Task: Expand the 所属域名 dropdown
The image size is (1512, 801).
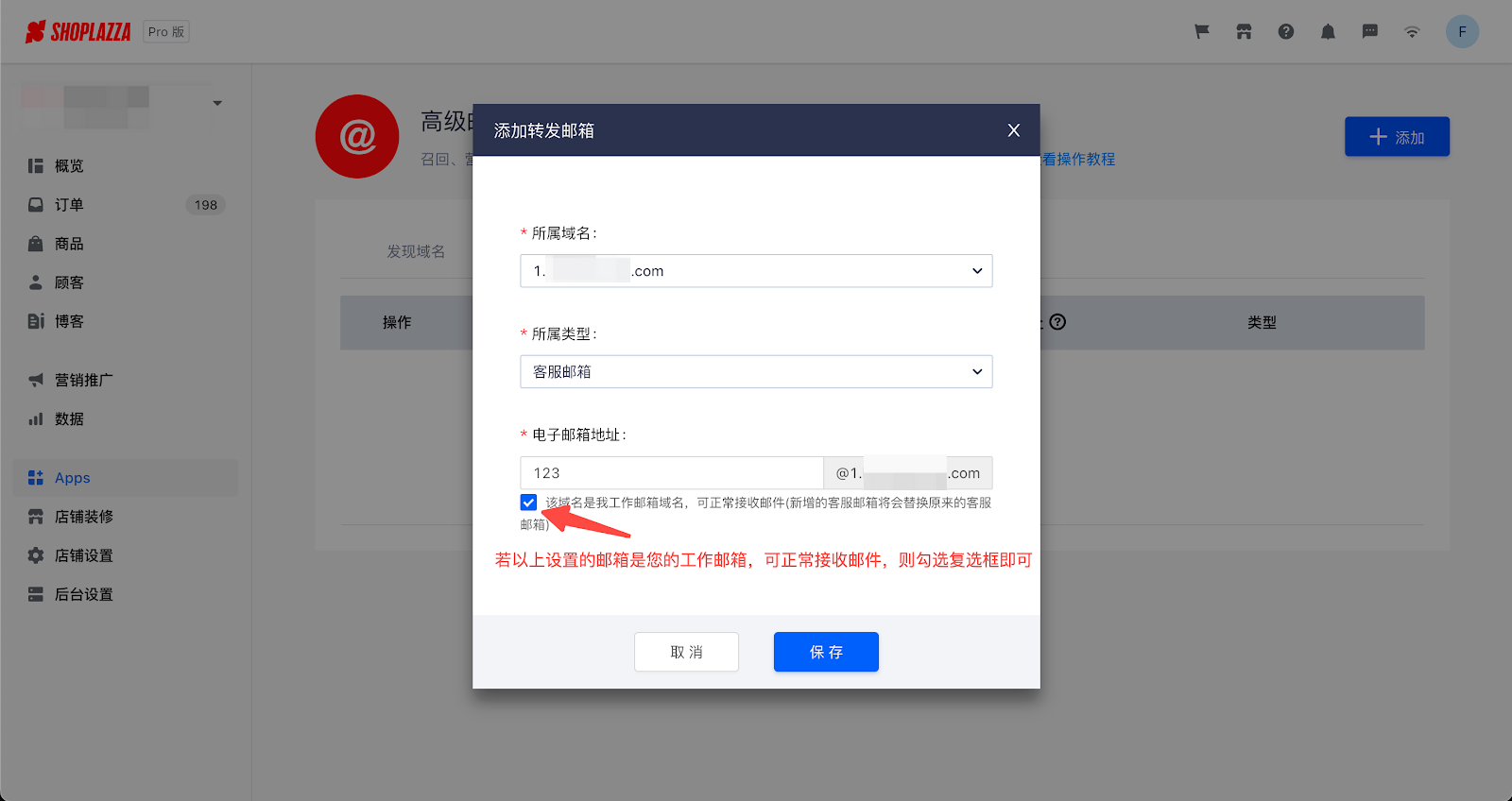Action: pyautogui.click(x=756, y=271)
